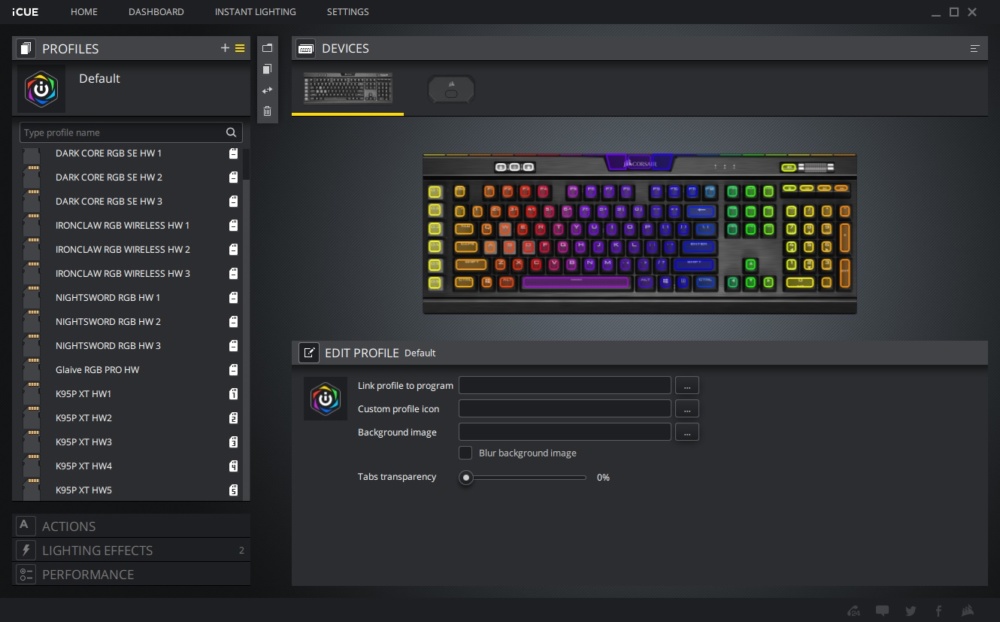Click hardware storage icon for NIGHTSWORD RGB HW 2
This screenshot has width=1000, height=622.
click(x=233, y=322)
